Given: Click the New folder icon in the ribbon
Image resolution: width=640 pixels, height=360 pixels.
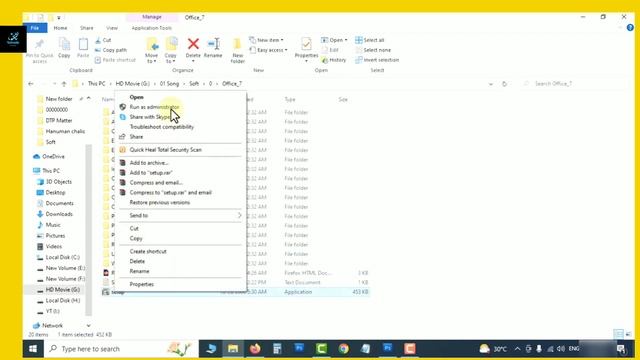Looking at the screenshot, I should 237,44.
